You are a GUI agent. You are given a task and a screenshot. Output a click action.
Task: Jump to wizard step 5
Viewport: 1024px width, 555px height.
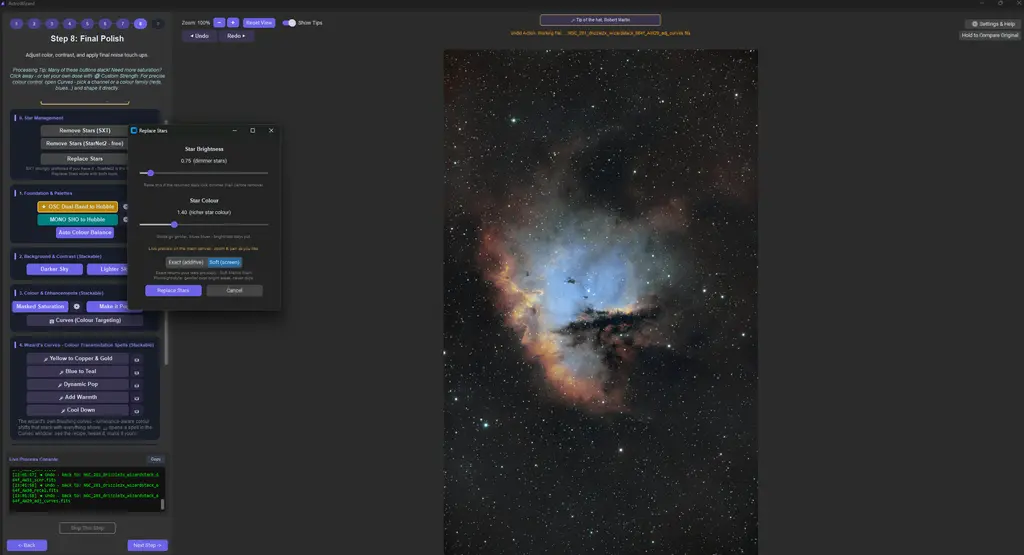click(x=87, y=24)
